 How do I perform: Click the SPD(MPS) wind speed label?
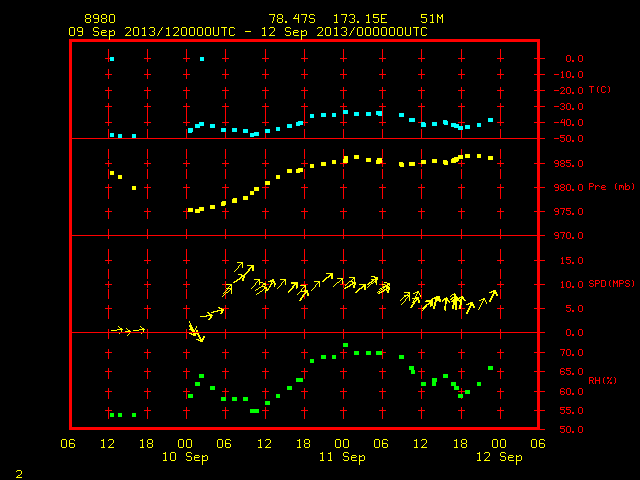(x=611, y=284)
